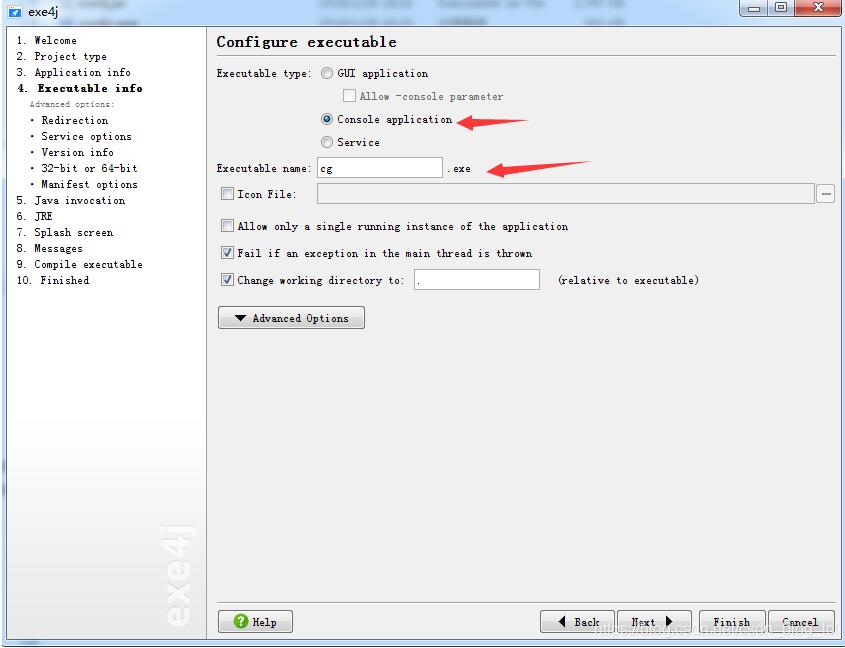This screenshot has height=648, width=845.
Task: Minimize the exe4j window
Action: pyautogui.click(x=754, y=8)
